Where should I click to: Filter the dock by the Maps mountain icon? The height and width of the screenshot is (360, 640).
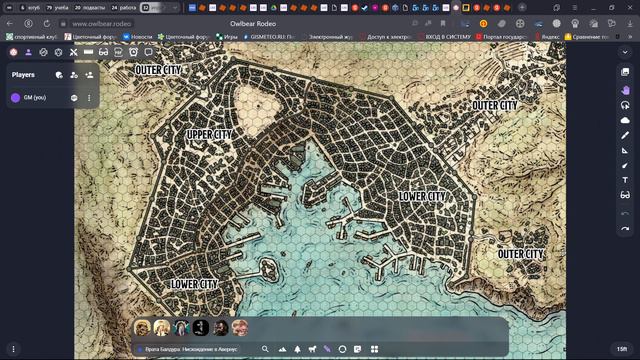(x=282, y=349)
